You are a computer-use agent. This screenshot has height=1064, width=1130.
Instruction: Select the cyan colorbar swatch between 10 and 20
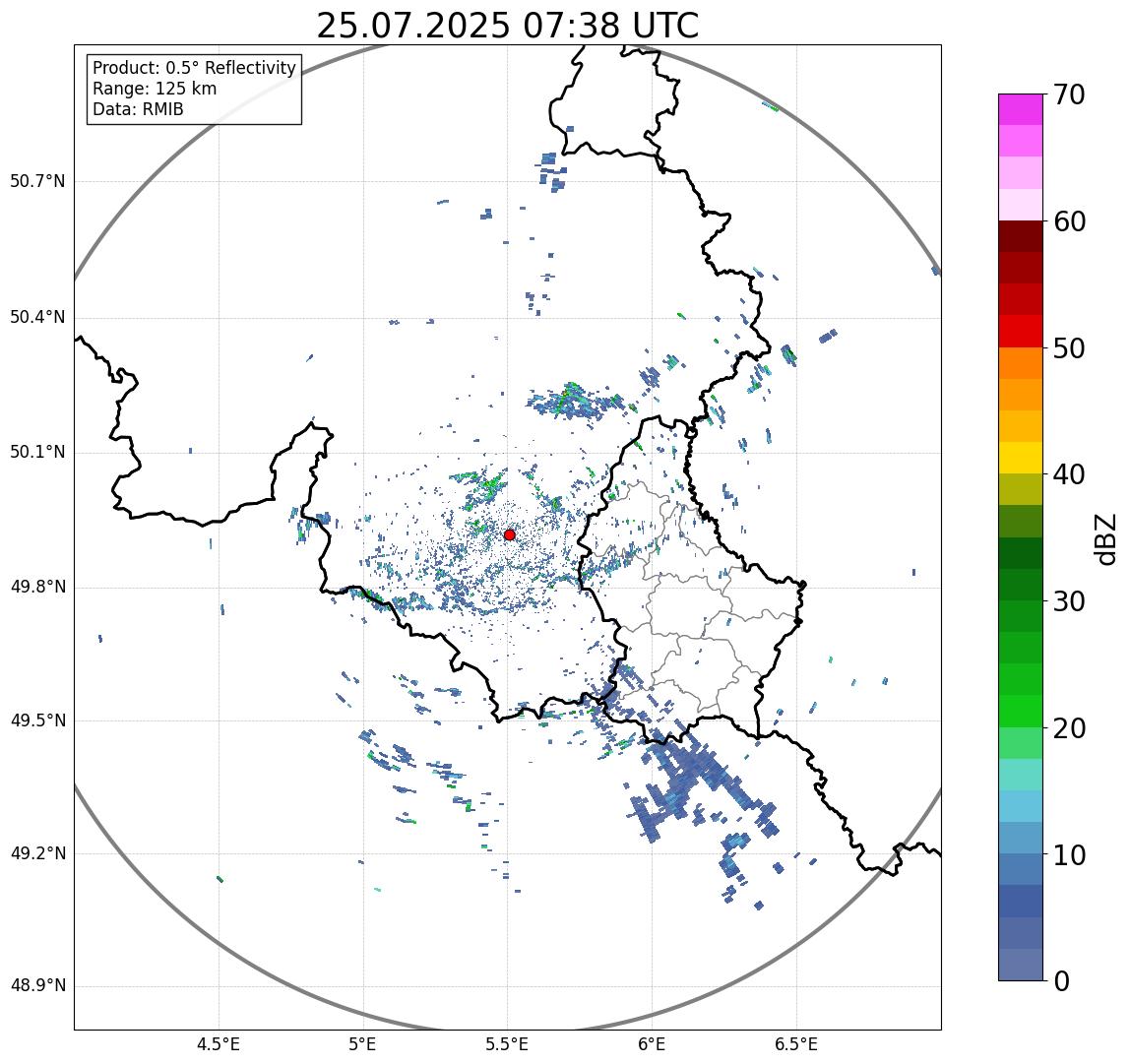[x=1021, y=807]
